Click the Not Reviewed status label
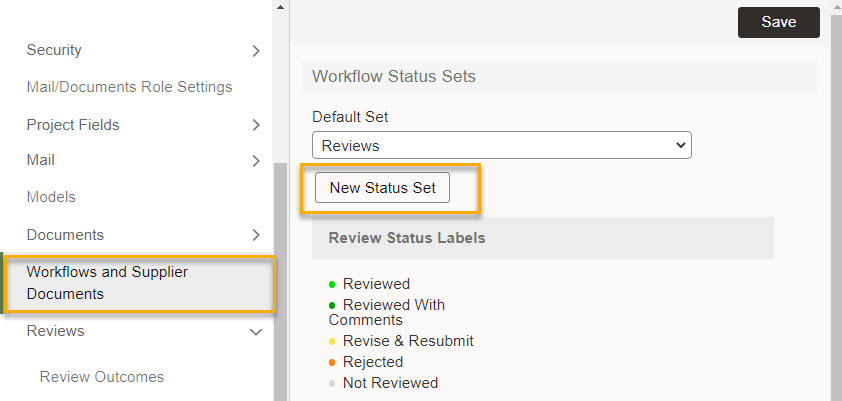Screen dimensions: 842x401 390,383
